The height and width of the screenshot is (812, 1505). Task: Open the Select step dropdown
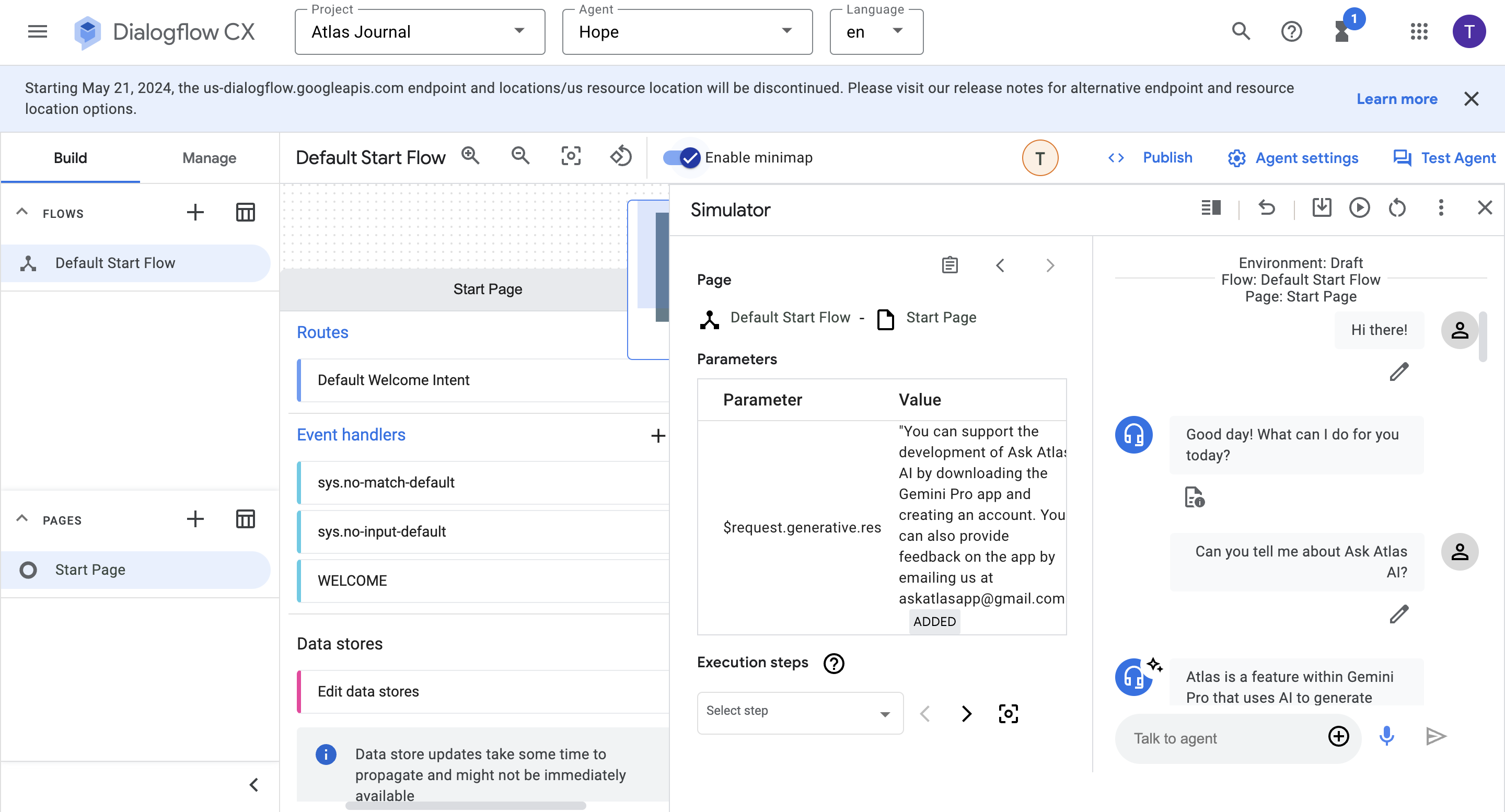(799, 712)
